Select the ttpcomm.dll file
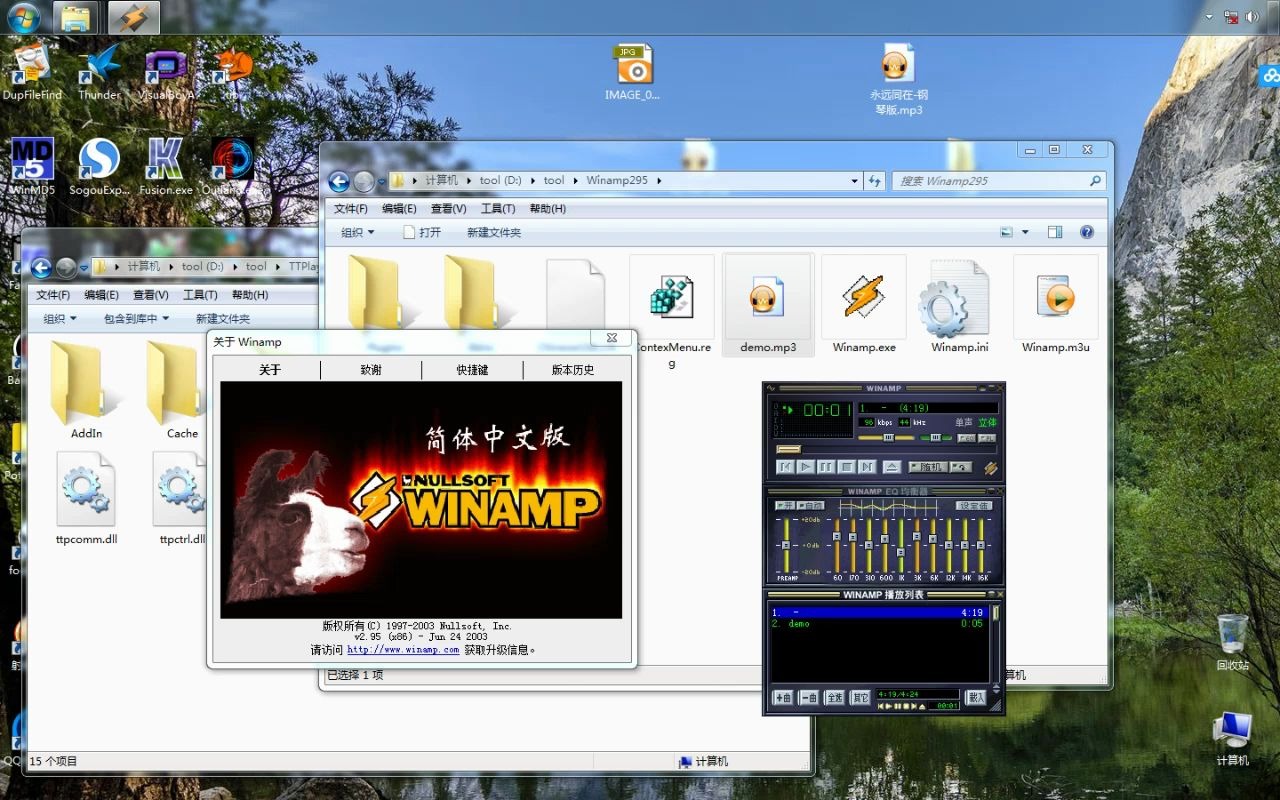The width and height of the screenshot is (1280, 800). [87, 498]
